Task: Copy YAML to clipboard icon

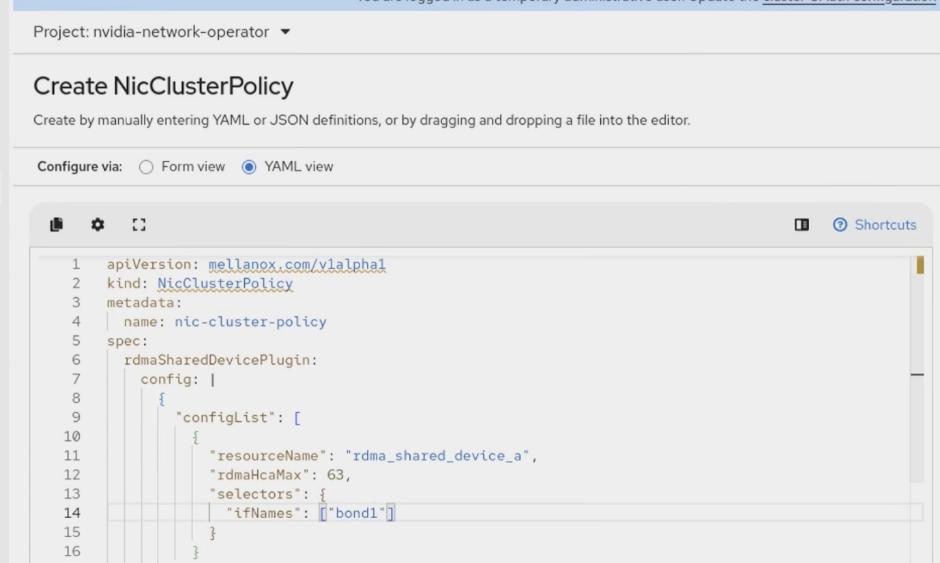Action: tap(56, 224)
